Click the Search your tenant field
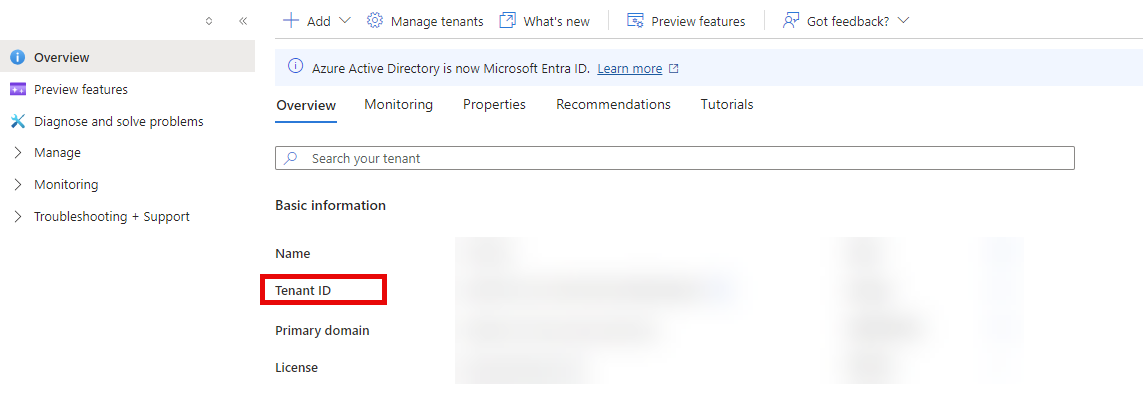The height and width of the screenshot is (398, 1143). coord(675,158)
